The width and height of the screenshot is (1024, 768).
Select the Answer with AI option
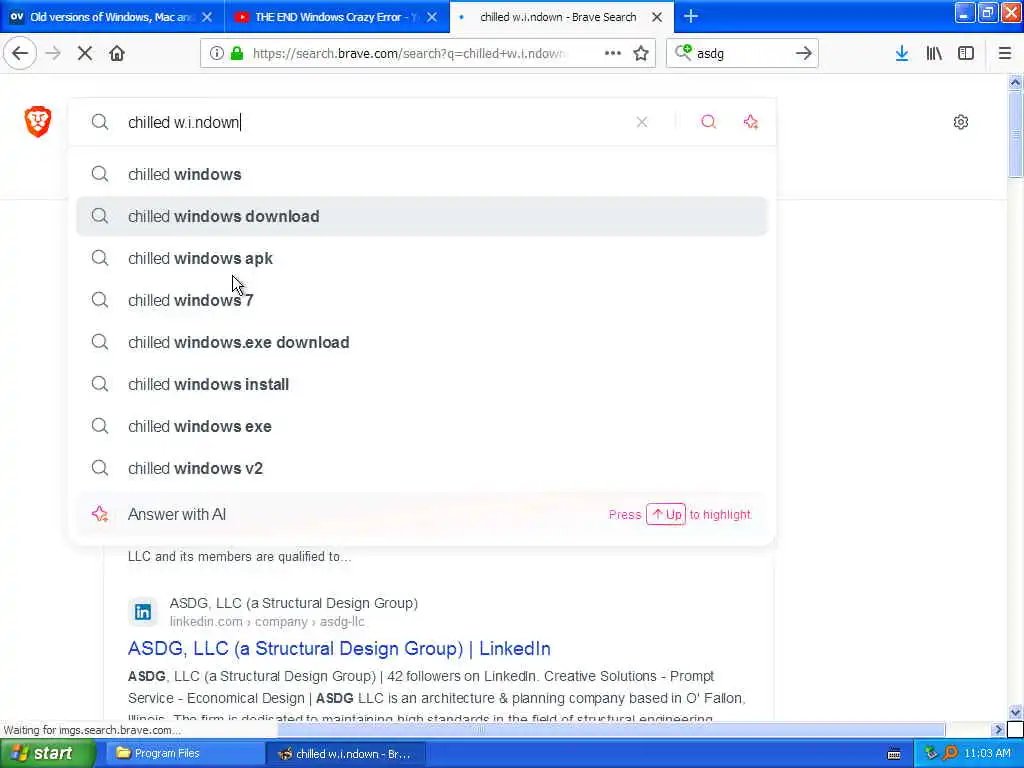pyautogui.click(x=422, y=515)
